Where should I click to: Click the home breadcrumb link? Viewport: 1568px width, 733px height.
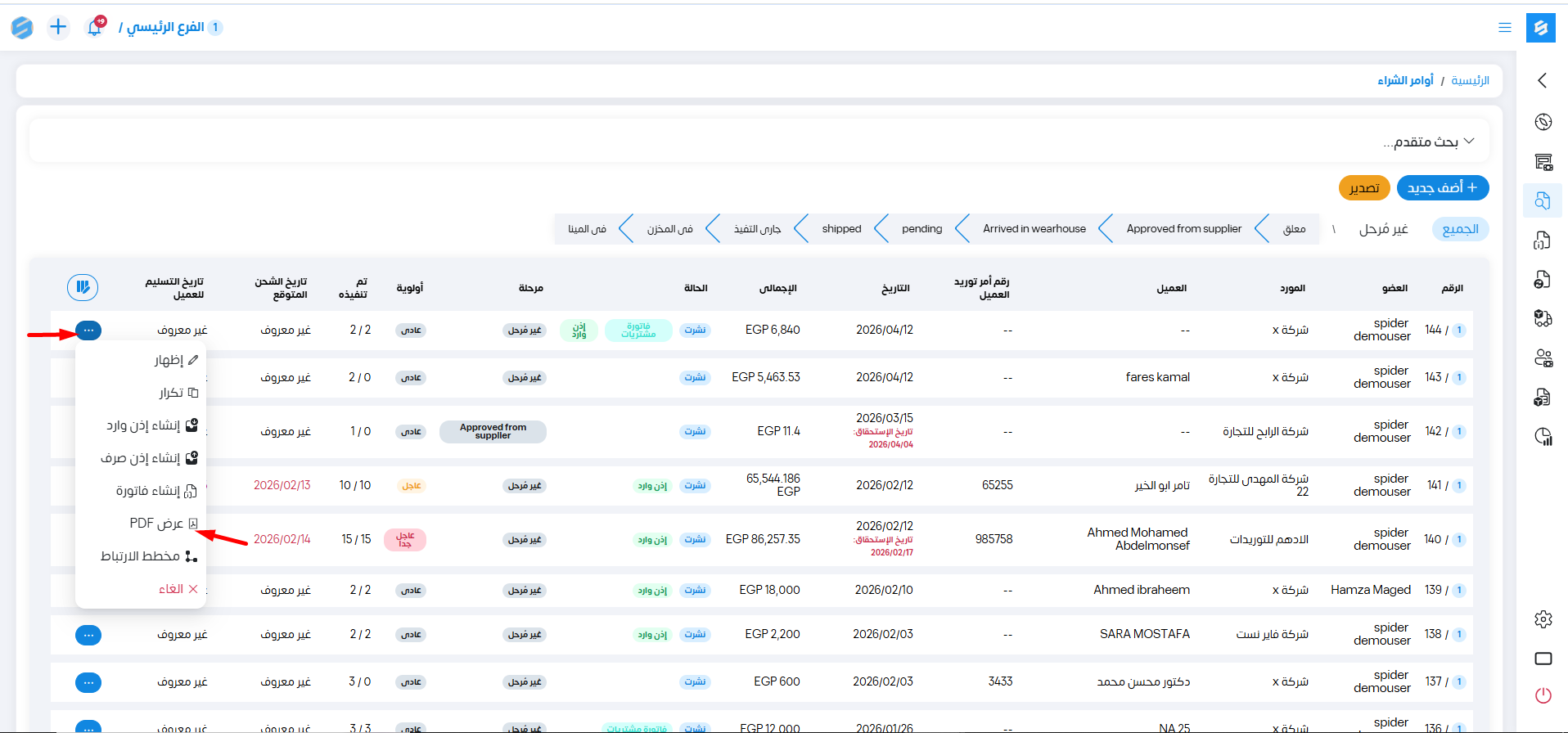pyautogui.click(x=1470, y=80)
